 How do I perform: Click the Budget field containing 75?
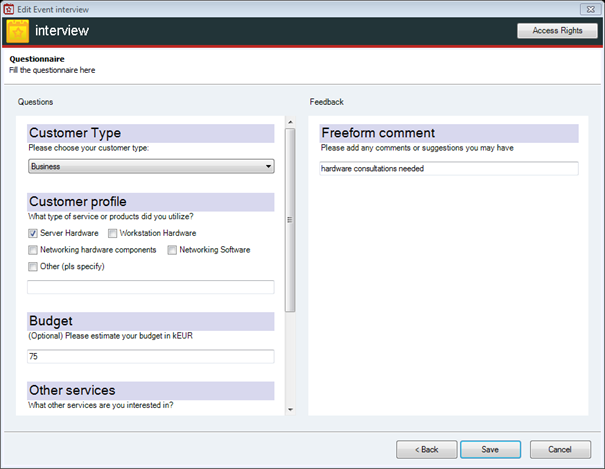click(151, 356)
